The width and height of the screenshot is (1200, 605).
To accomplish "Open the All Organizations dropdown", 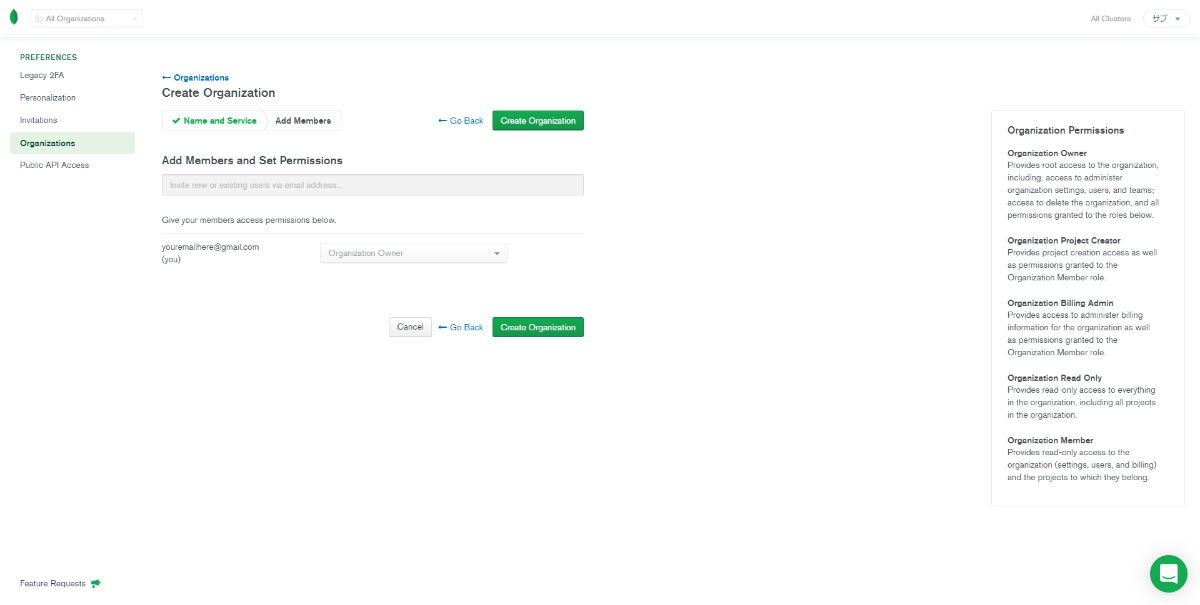I will click(x=86, y=18).
